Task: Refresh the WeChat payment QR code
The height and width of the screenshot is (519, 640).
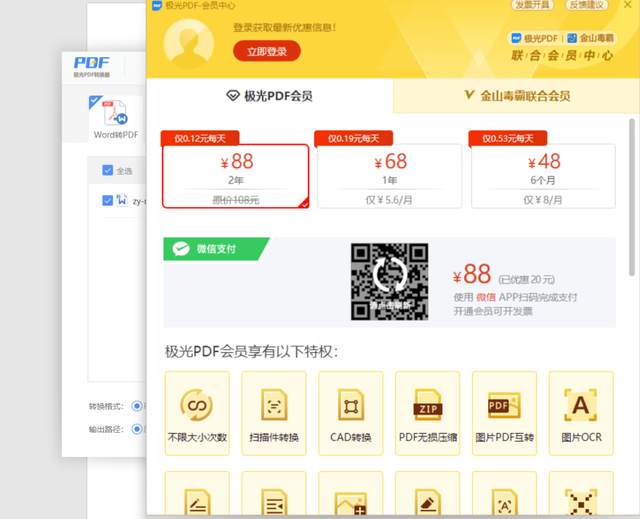Action: (389, 282)
